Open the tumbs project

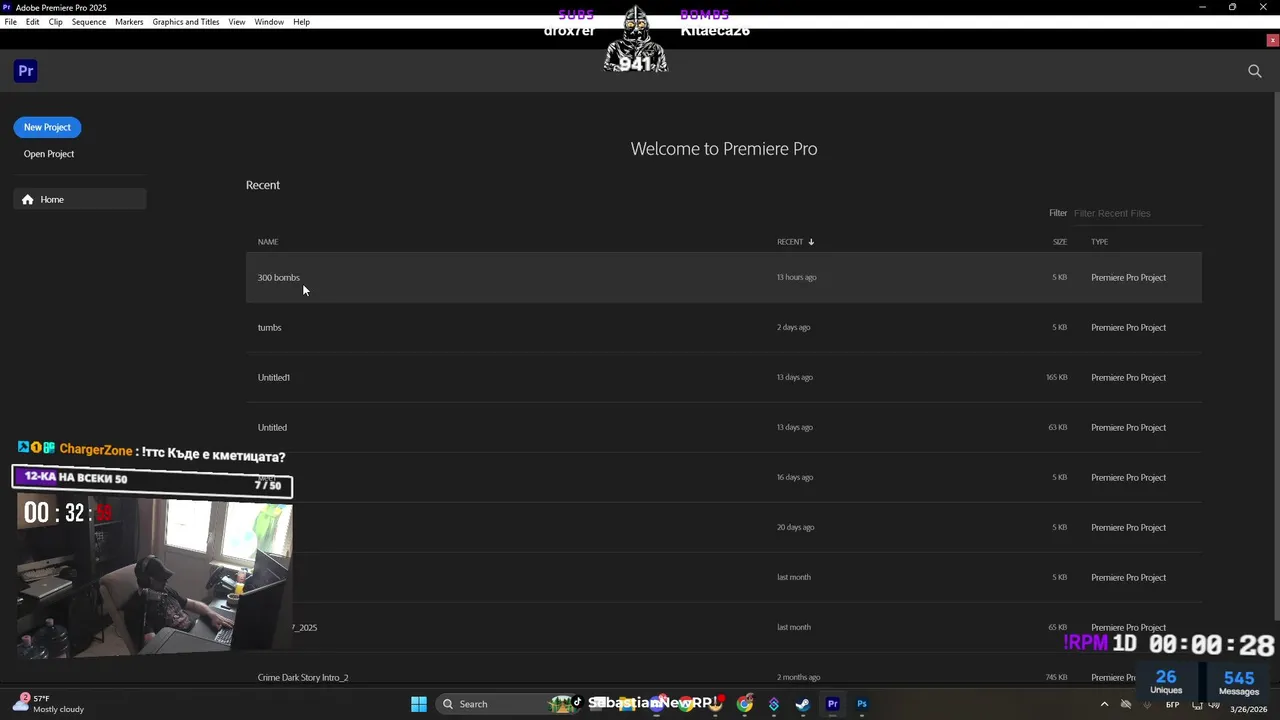pyautogui.click(x=724, y=327)
